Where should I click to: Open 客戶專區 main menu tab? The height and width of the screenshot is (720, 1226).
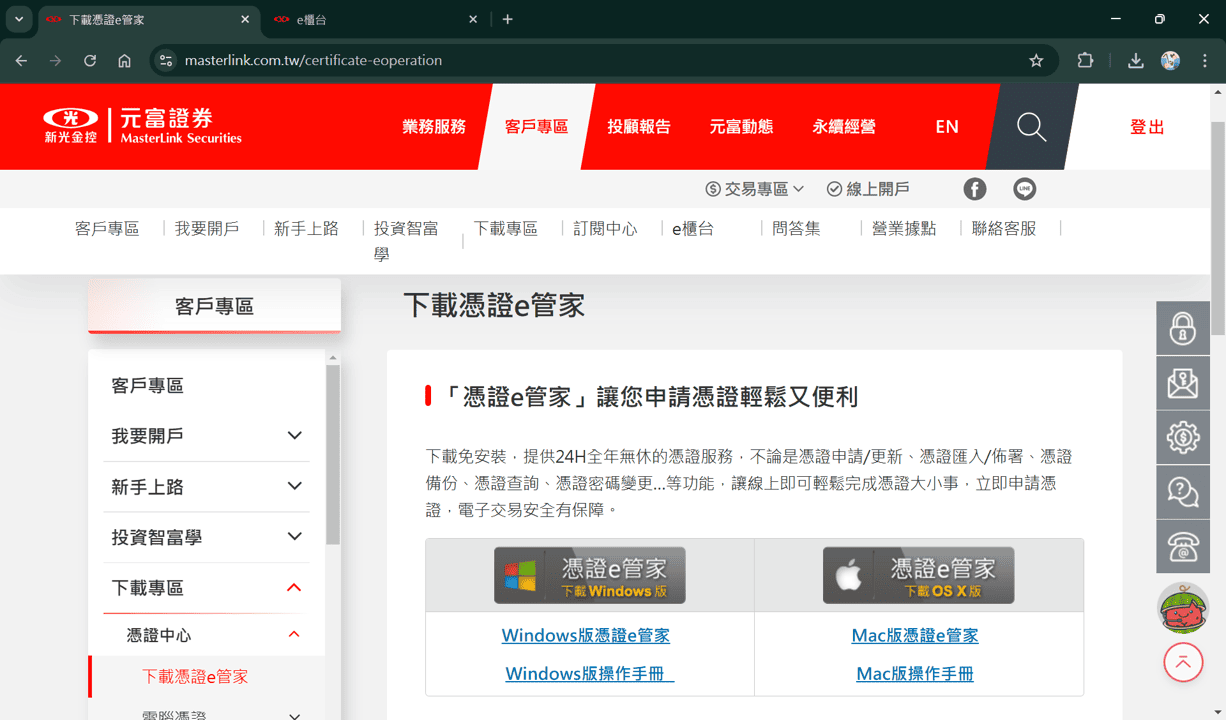pyautogui.click(x=536, y=127)
